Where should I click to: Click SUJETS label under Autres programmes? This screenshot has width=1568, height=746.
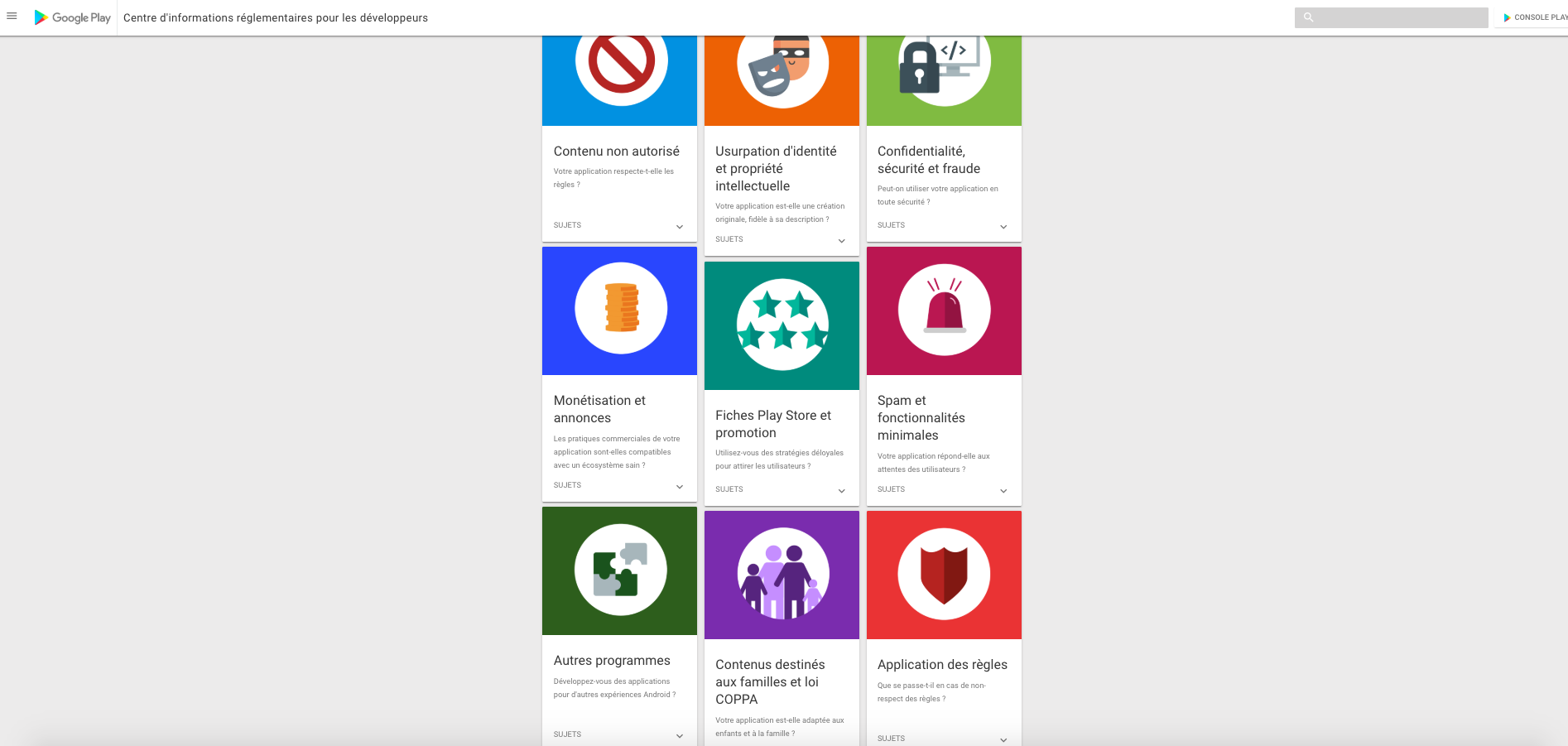[567, 734]
